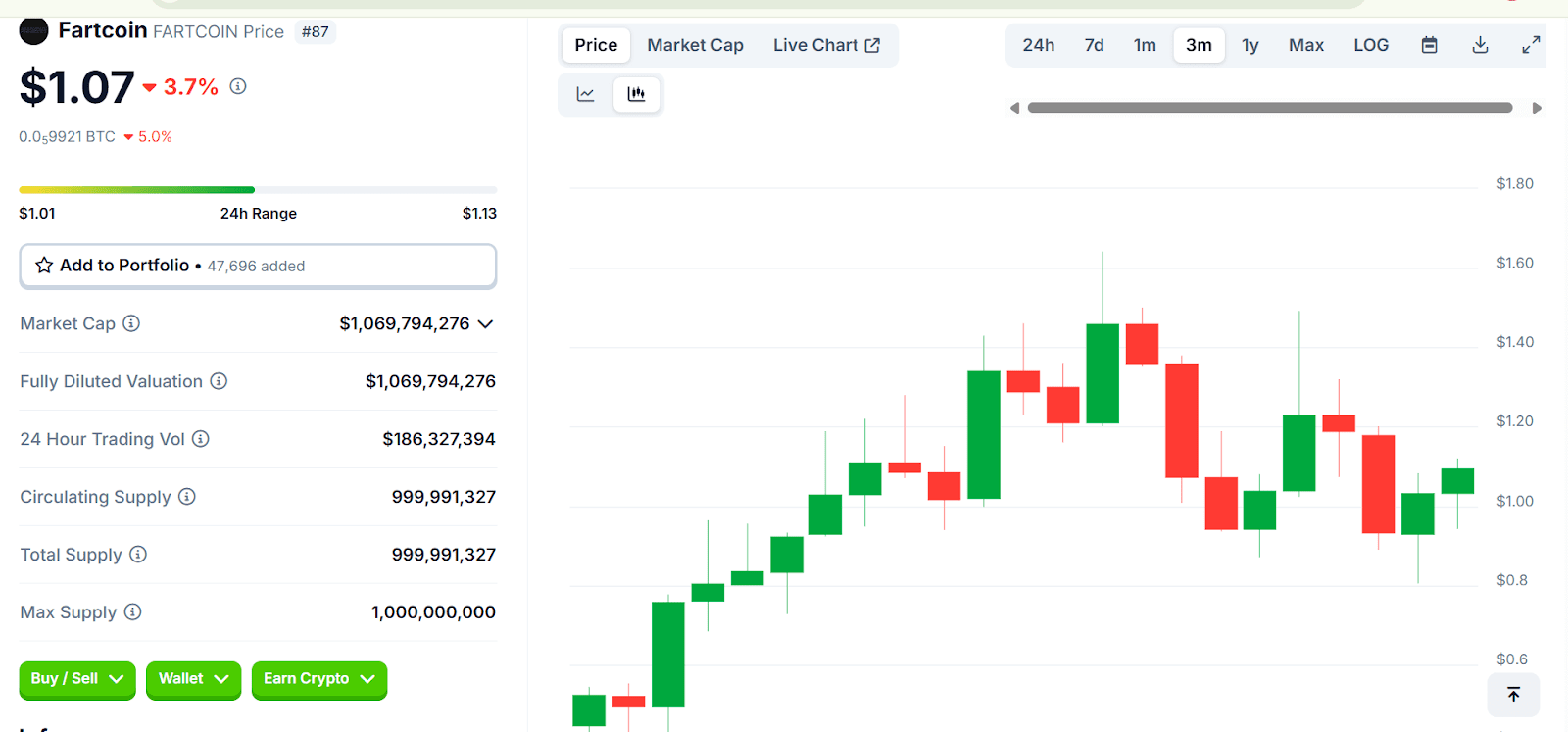Download chart data icon
The height and width of the screenshot is (732, 1568).
point(1481,45)
